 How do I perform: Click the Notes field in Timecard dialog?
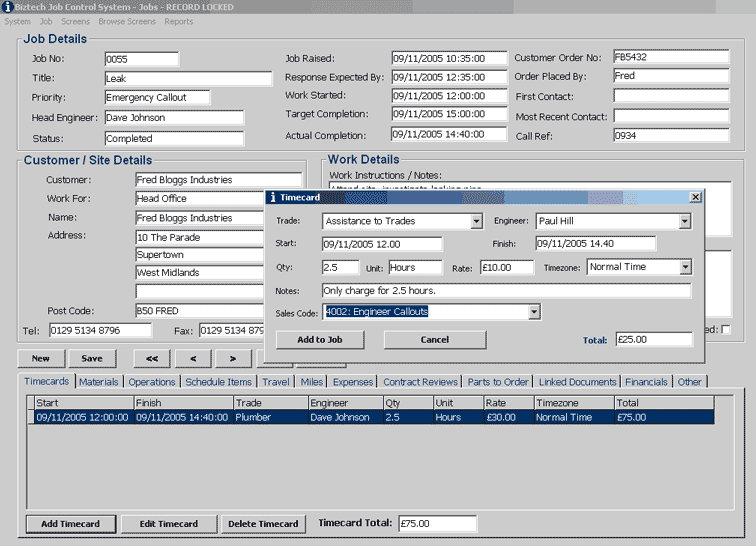click(506, 290)
